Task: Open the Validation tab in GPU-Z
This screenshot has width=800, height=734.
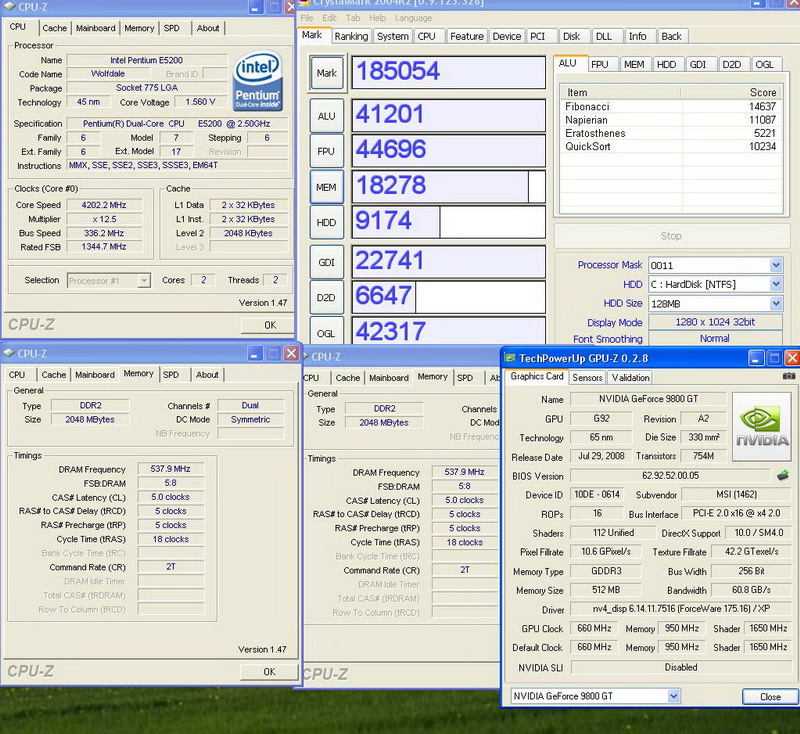Action: point(630,377)
